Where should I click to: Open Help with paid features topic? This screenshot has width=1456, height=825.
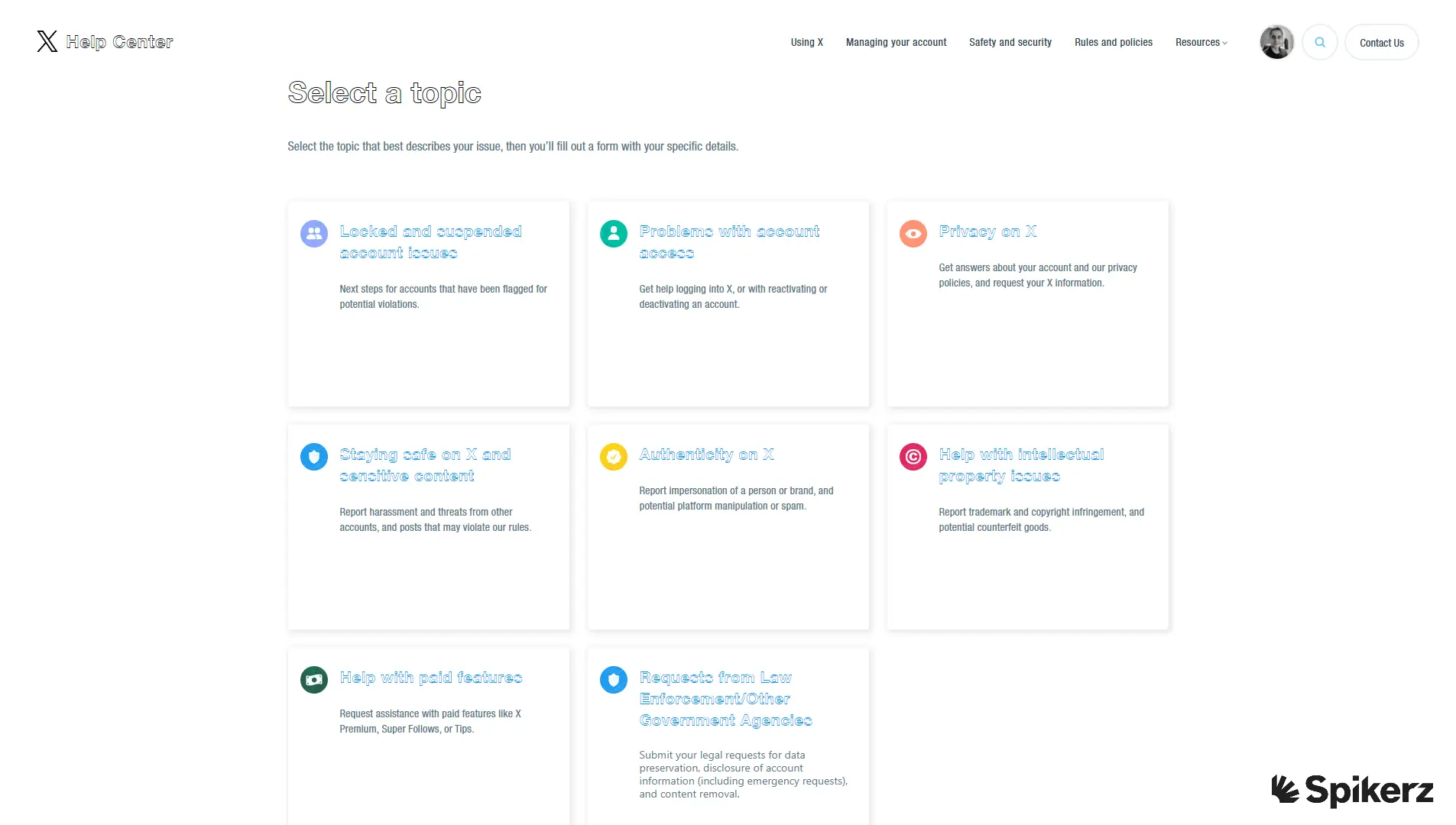(430, 678)
